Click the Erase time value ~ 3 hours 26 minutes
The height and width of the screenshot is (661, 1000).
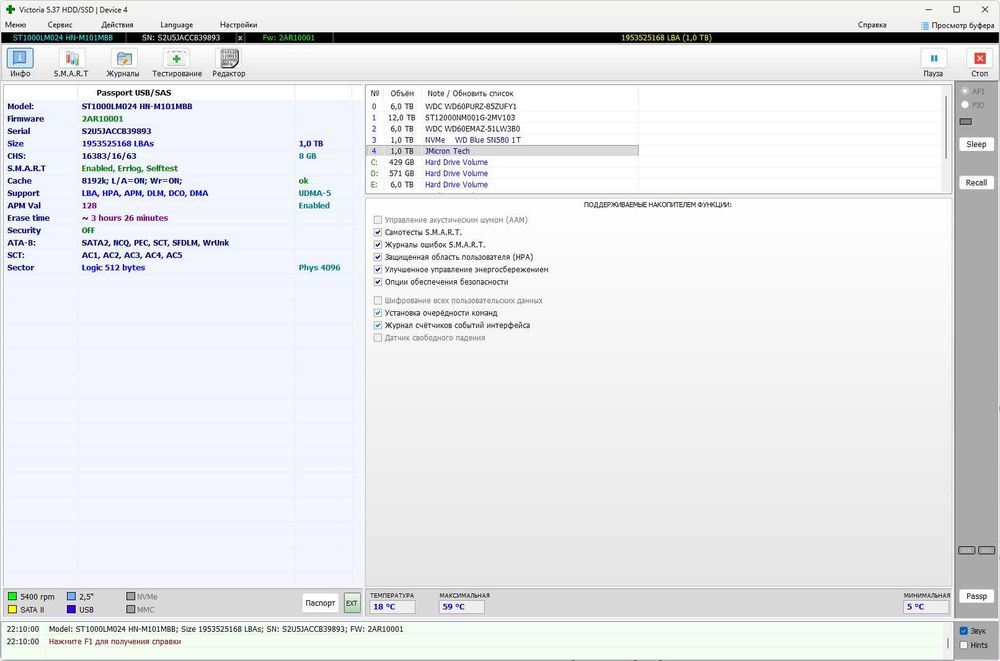125,218
